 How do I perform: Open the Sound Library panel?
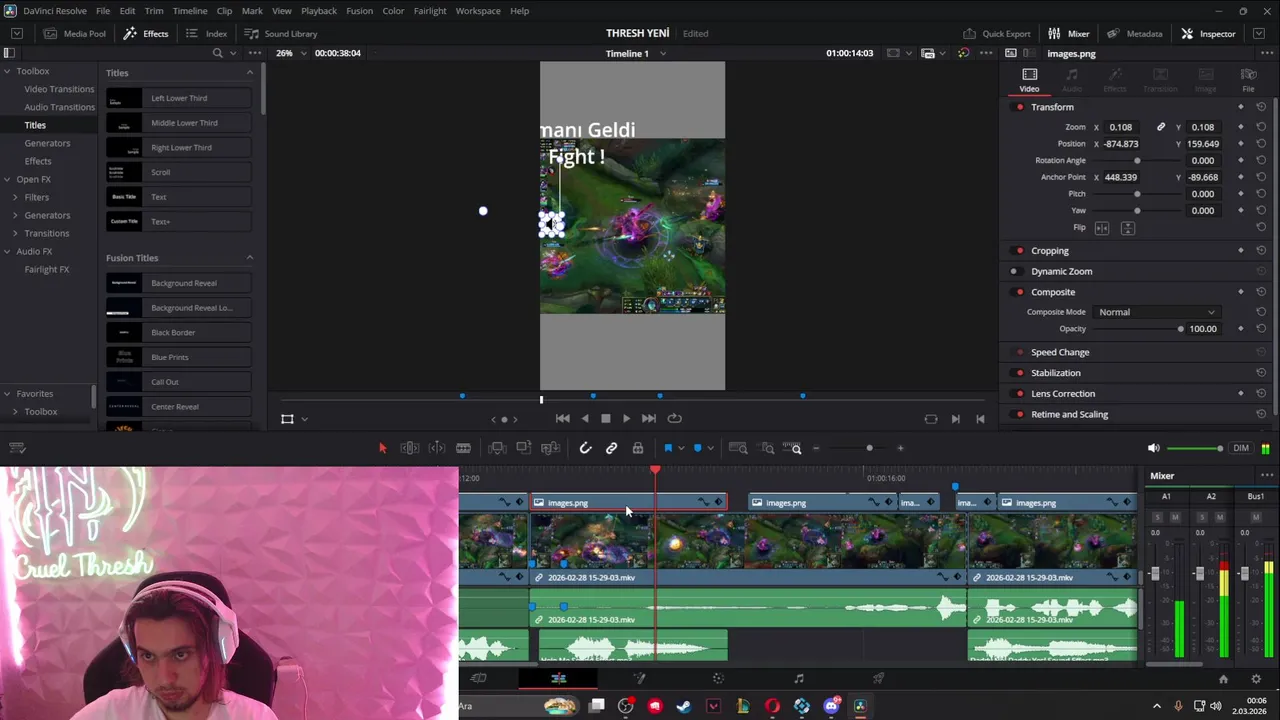pos(281,34)
